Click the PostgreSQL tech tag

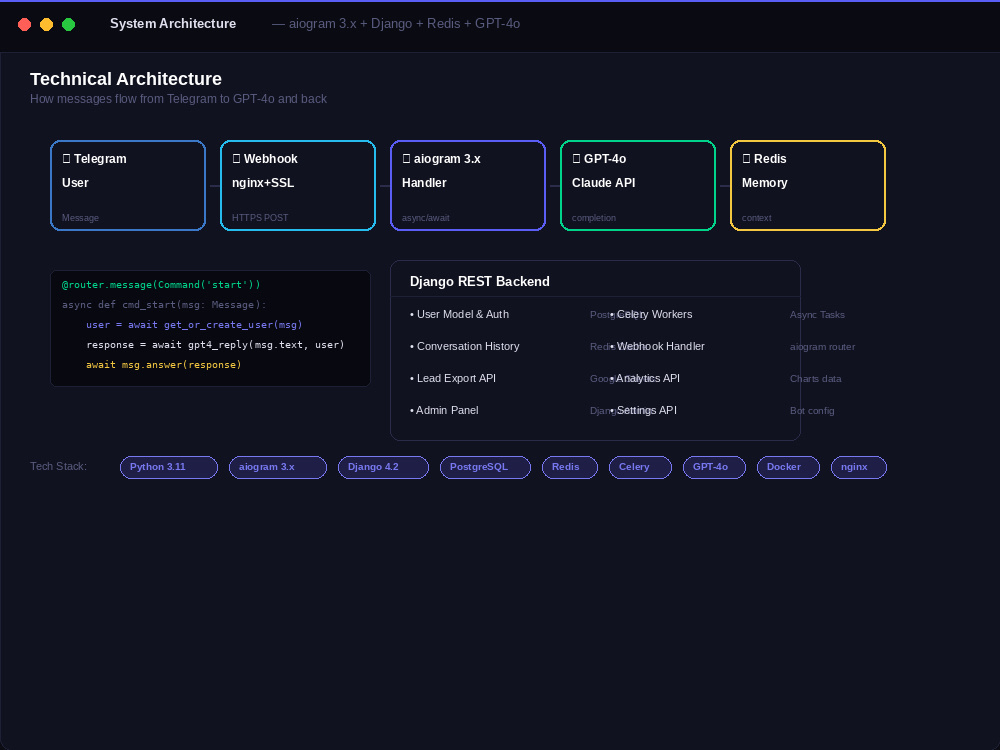point(485,467)
